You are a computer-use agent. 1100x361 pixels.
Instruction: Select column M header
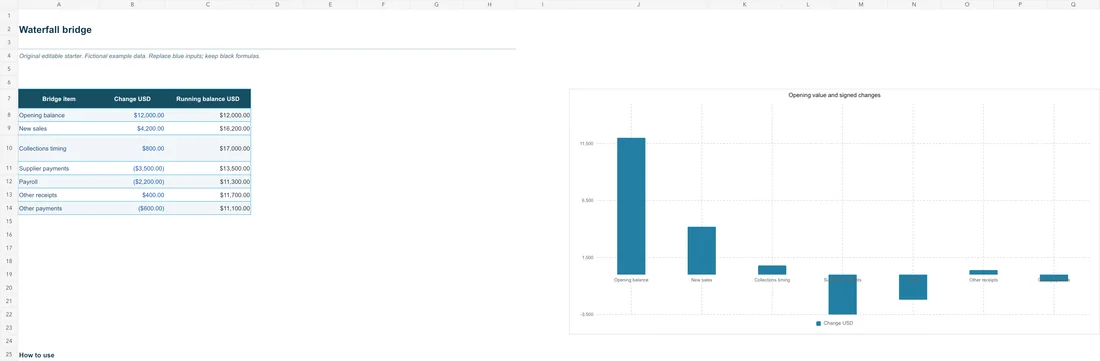pos(861,5)
